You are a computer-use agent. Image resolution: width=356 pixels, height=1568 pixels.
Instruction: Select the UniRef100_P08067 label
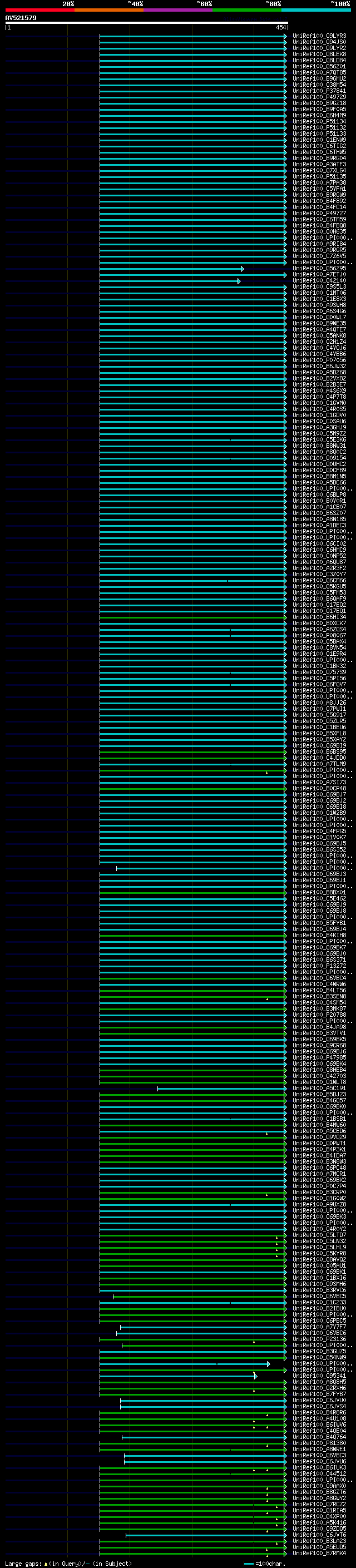tap(319, 635)
